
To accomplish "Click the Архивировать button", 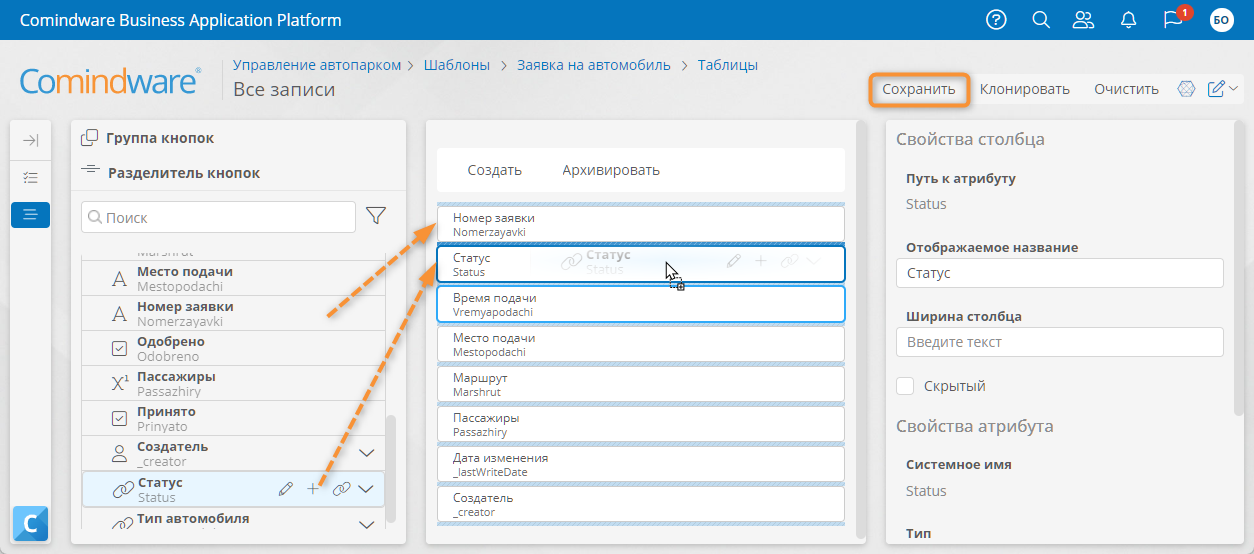I will [x=611, y=170].
